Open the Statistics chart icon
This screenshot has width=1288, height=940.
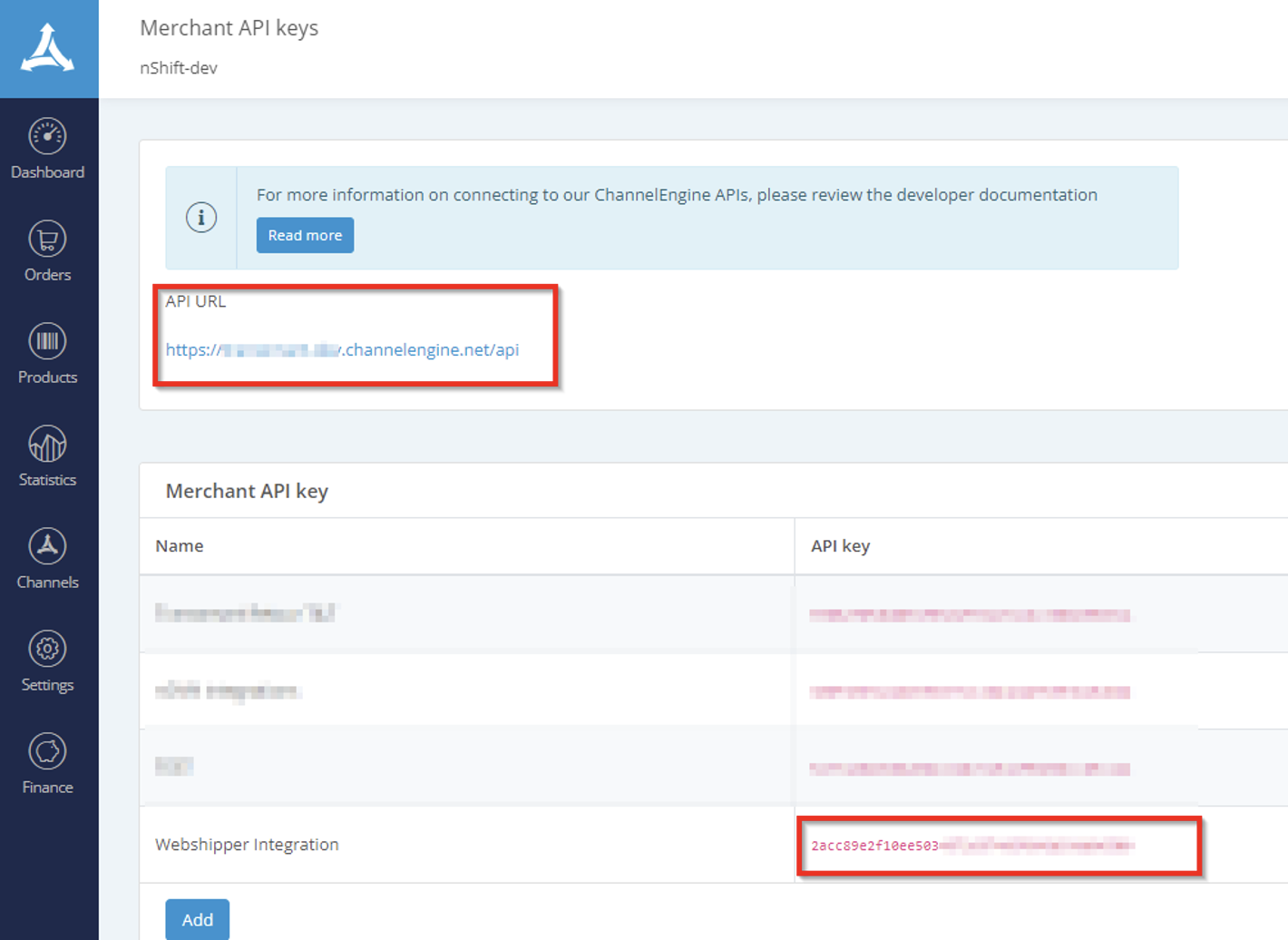[47, 445]
